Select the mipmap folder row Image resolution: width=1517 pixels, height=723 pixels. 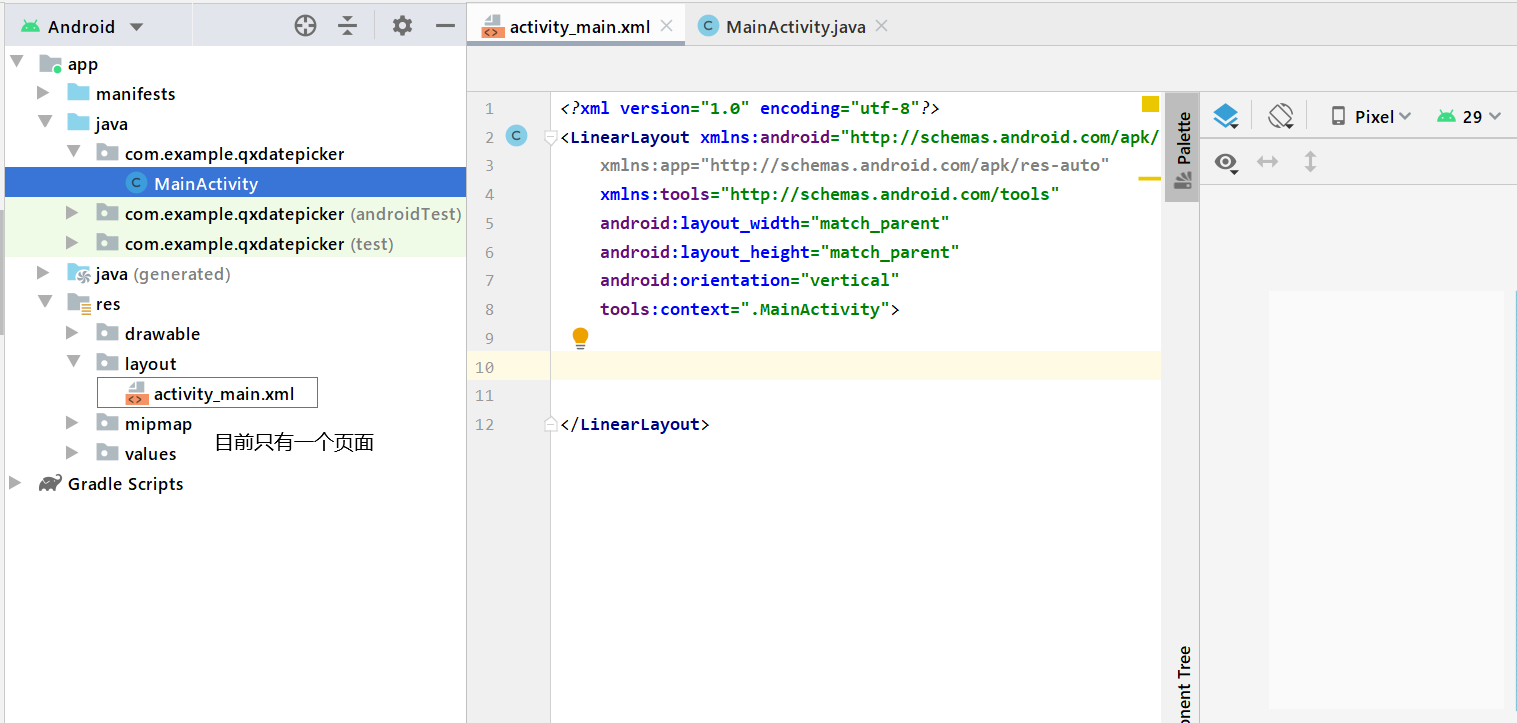(235, 423)
